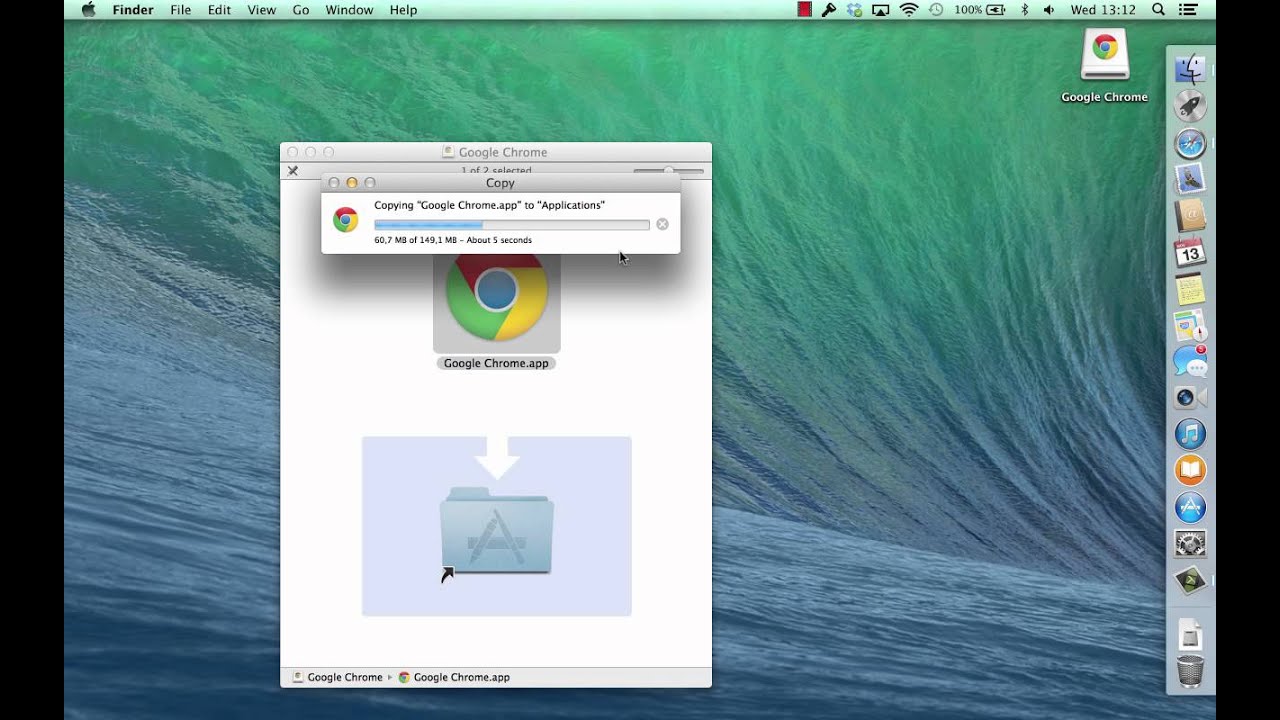Open the Apple menu
Image resolution: width=1280 pixels, height=720 pixels.
point(88,10)
